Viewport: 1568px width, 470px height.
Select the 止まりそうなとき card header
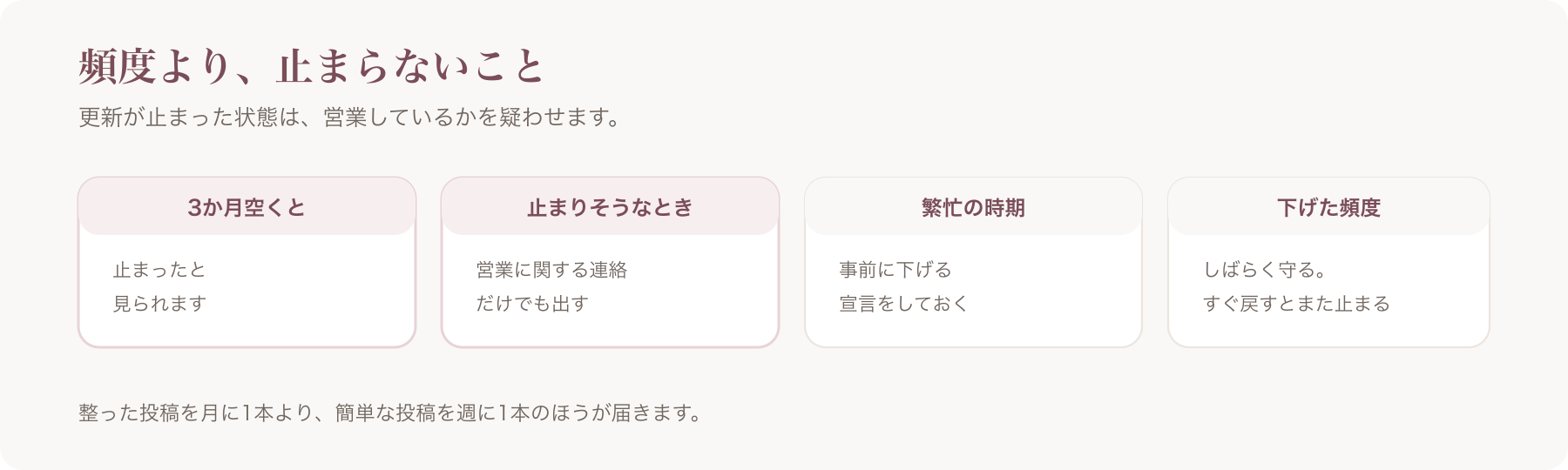[x=610, y=207]
